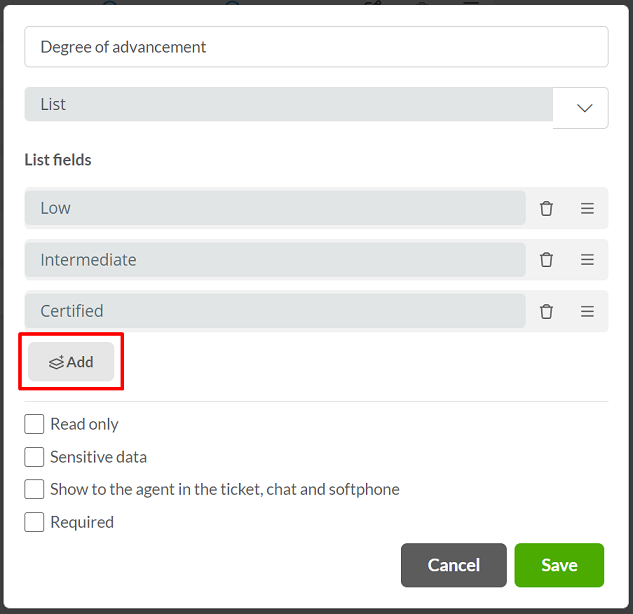Click the layers icon on Add button
The height and width of the screenshot is (614, 633).
point(57,362)
